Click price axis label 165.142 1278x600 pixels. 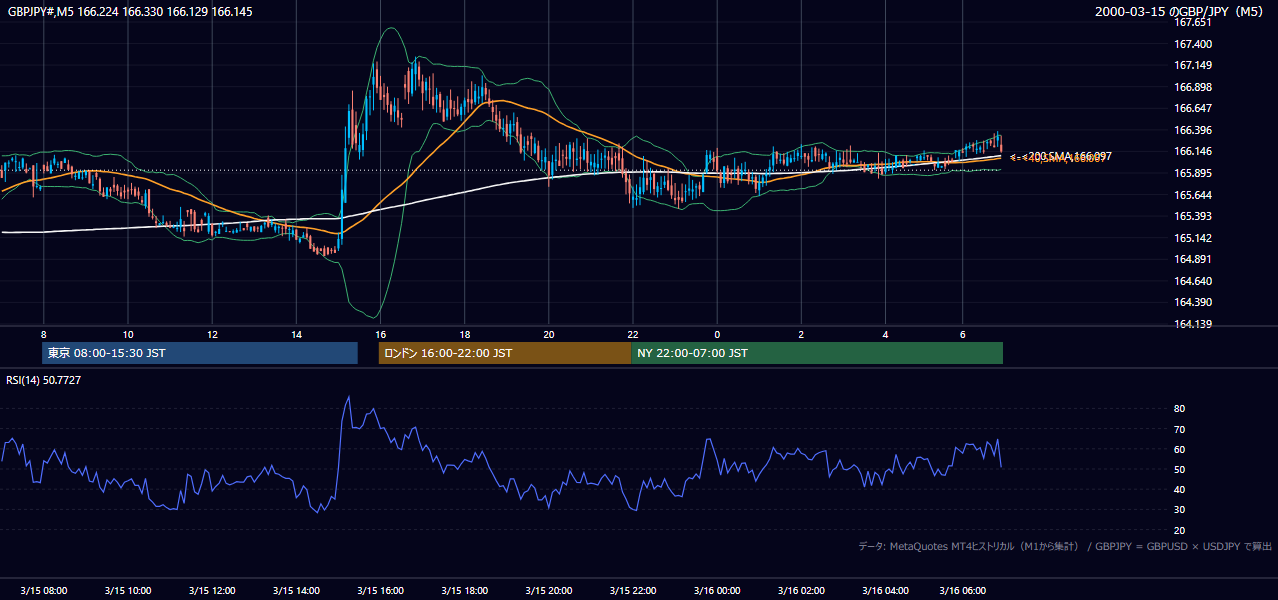(x=1193, y=238)
